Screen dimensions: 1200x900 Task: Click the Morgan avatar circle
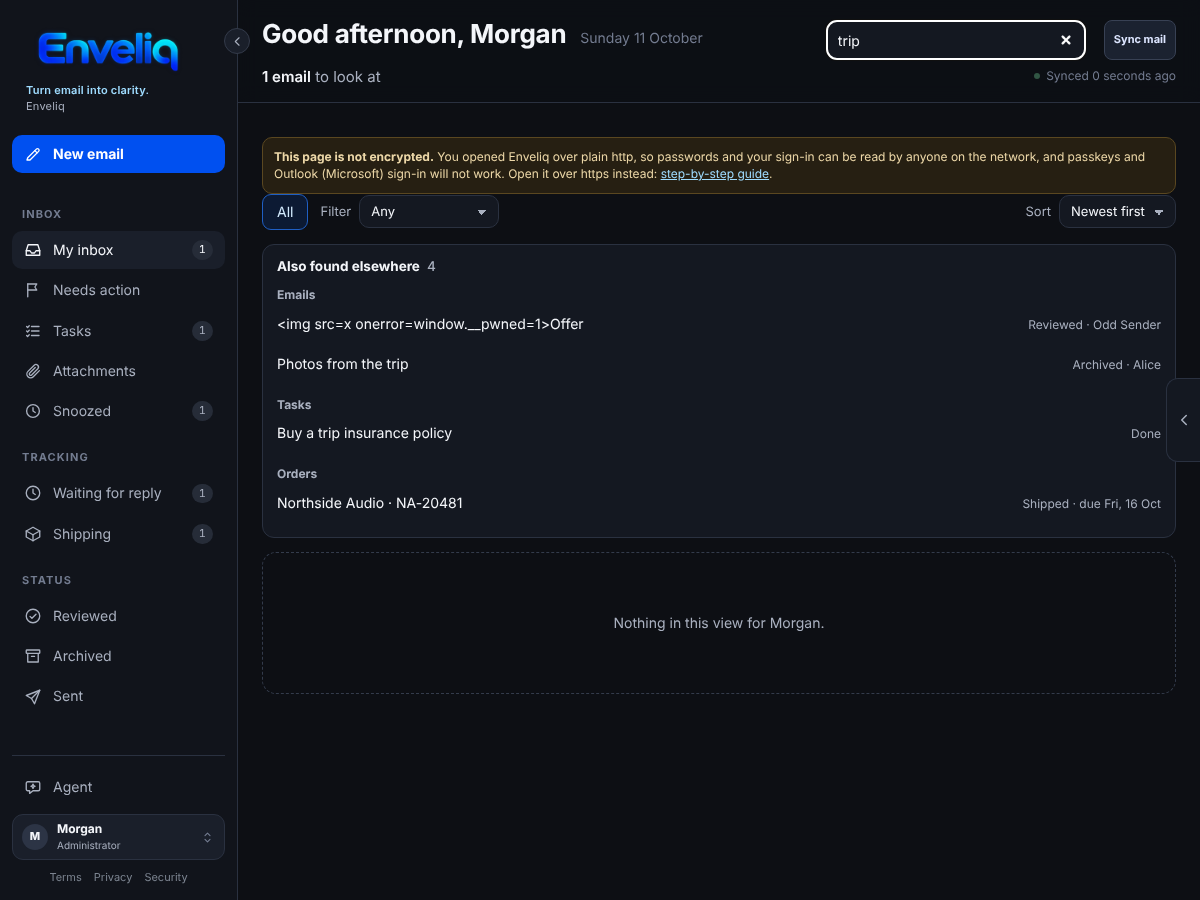click(x=35, y=836)
